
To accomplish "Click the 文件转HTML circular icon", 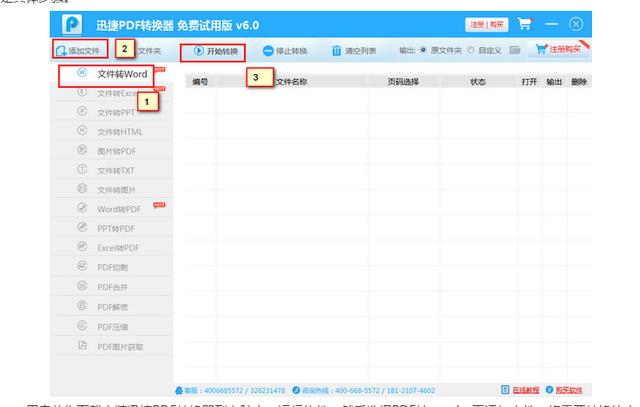I will click(x=82, y=130).
